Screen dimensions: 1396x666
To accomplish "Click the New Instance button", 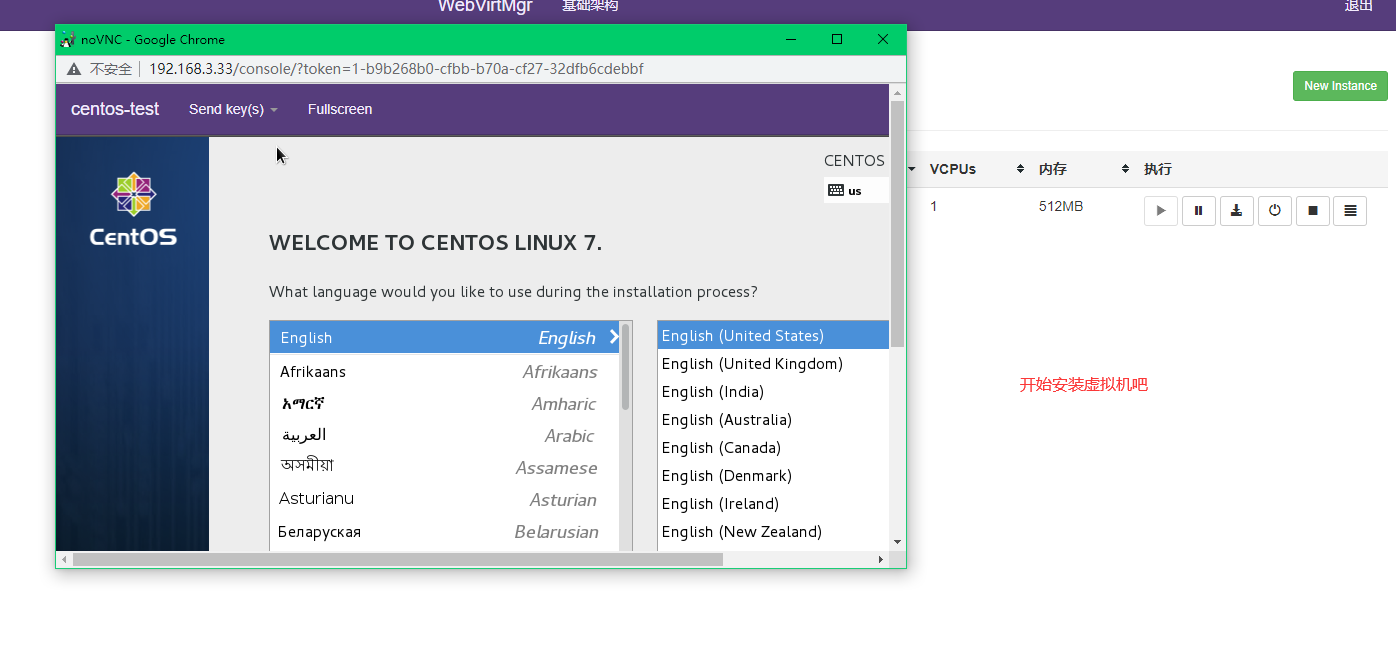I will click(1340, 86).
